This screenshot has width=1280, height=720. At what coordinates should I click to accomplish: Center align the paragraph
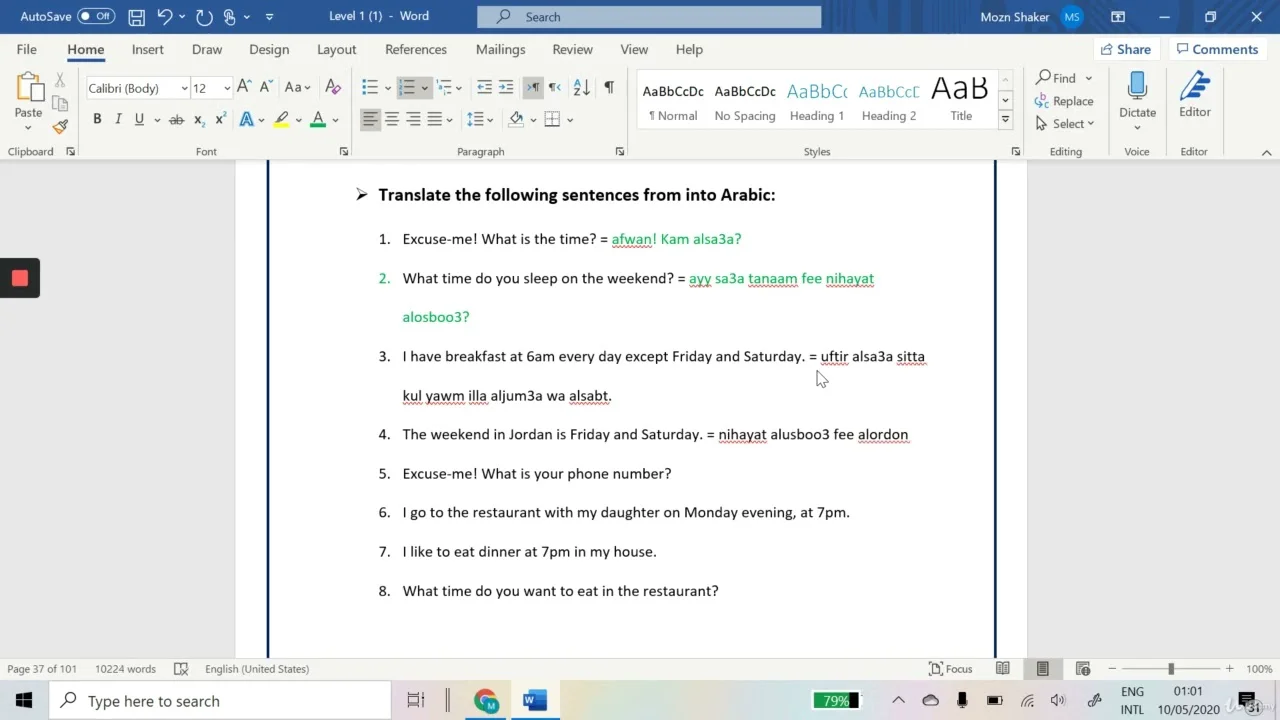tap(392, 119)
